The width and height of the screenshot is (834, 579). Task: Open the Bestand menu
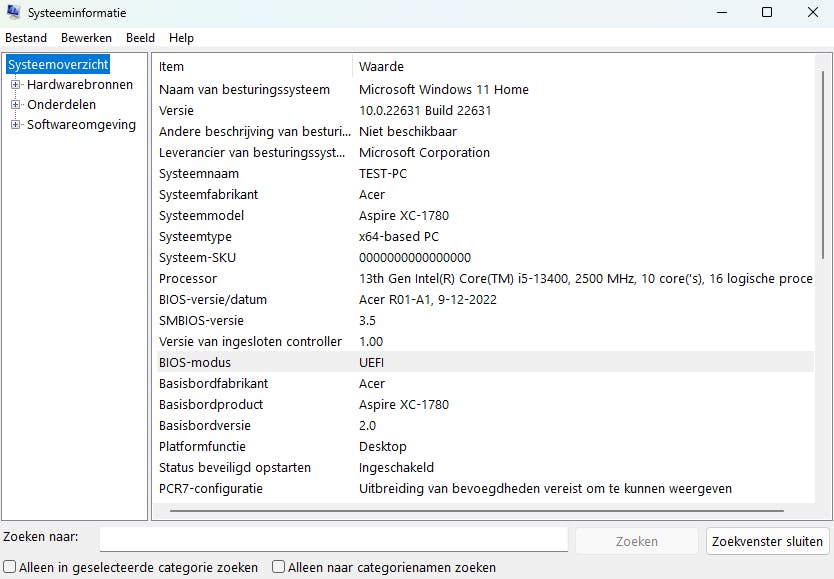click(26, 38)
